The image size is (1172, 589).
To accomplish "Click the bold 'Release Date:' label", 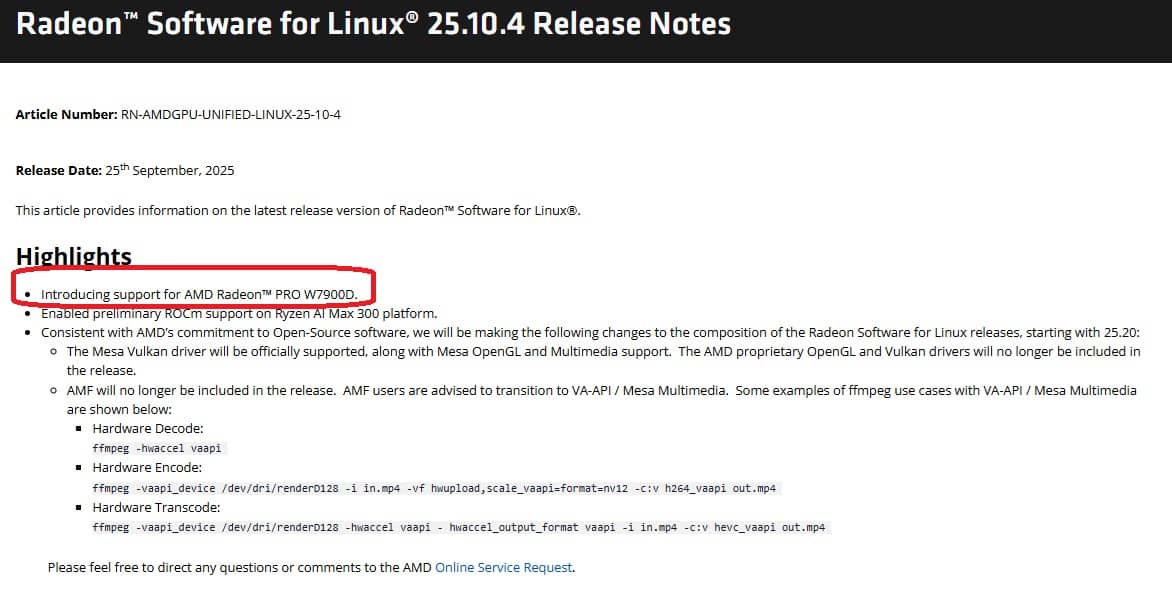I will (59, 171).
